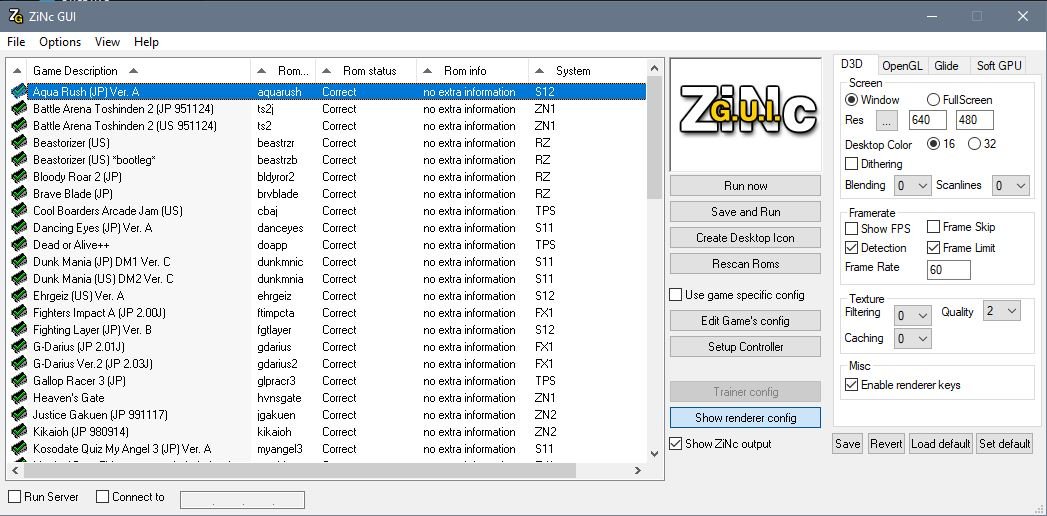This screenshot has height=516, width=1047.
Task: Click the ROM icon beside Beastorizer (US) *bootleg*
Action: [19, 160]
